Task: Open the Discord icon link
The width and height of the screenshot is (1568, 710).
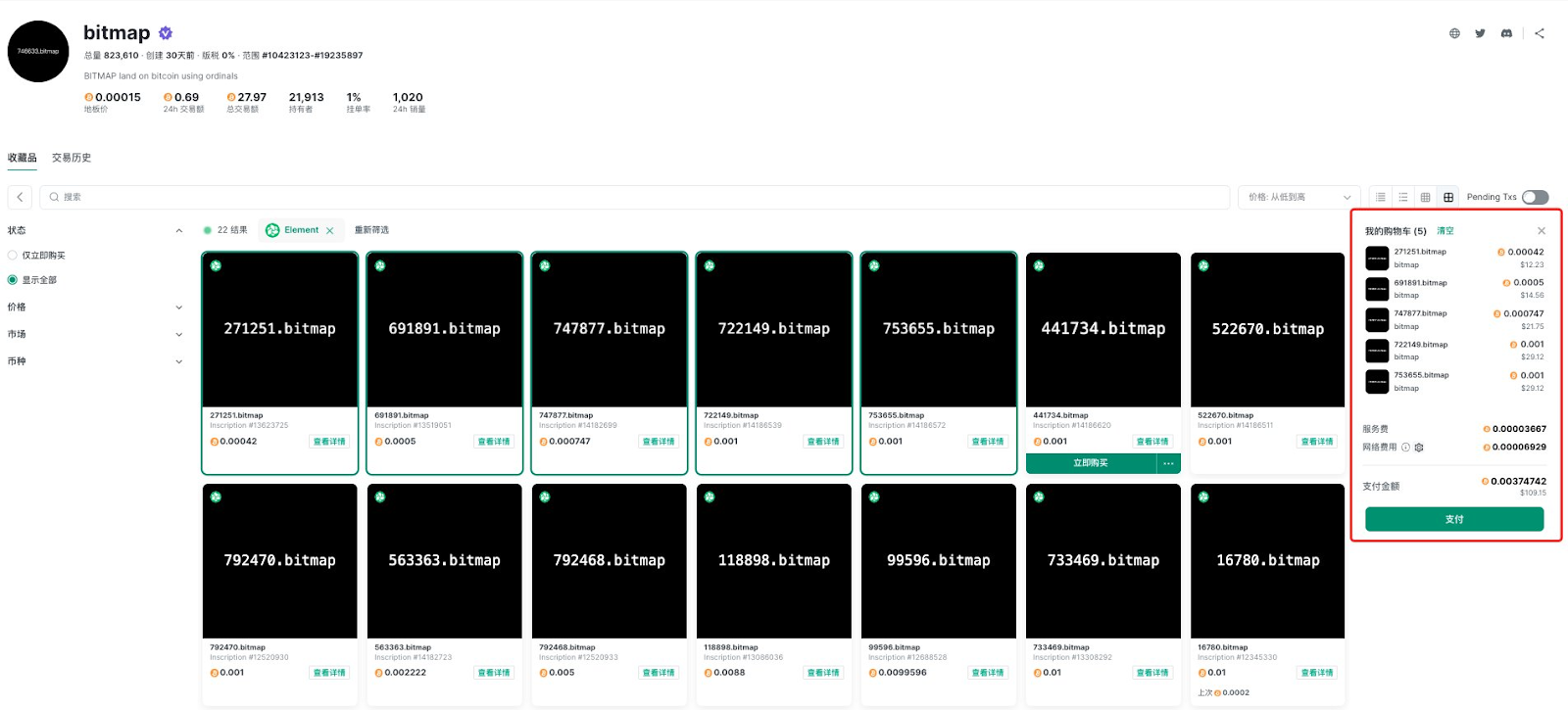Action: (x=1506, y=33)
